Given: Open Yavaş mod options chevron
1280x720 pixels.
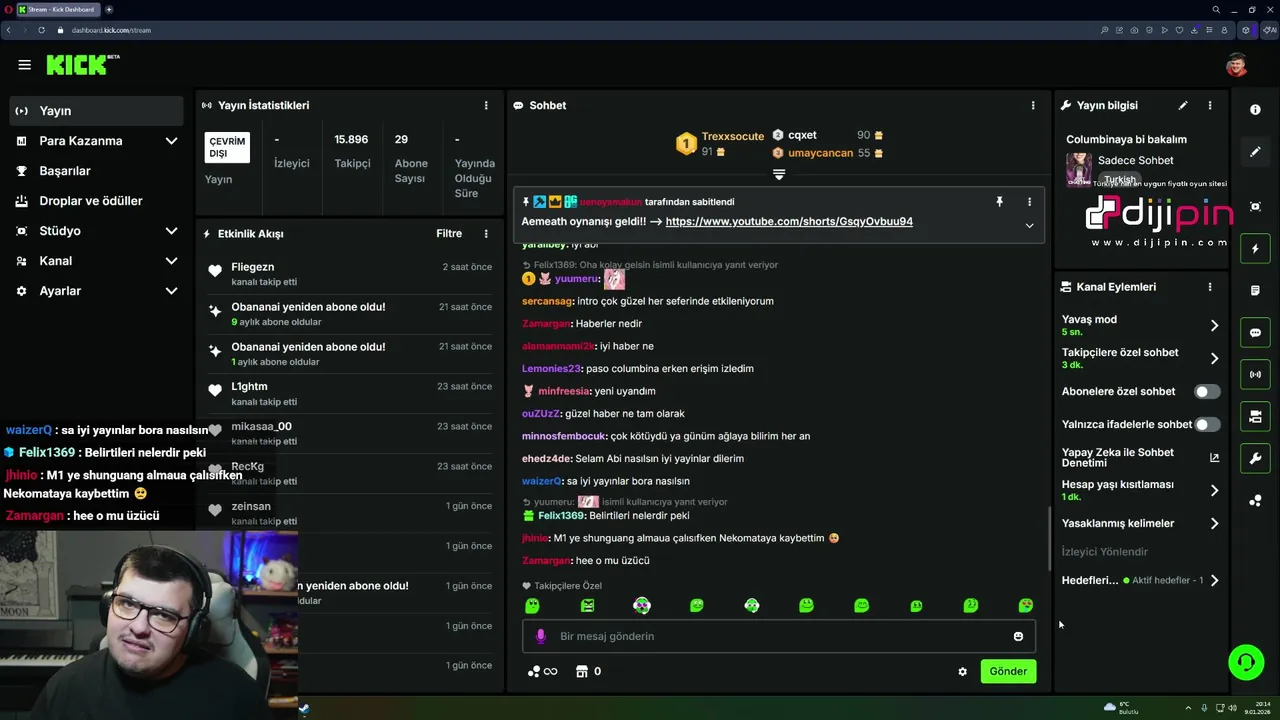Looking at the screenshot, I should coord(1214,326).
